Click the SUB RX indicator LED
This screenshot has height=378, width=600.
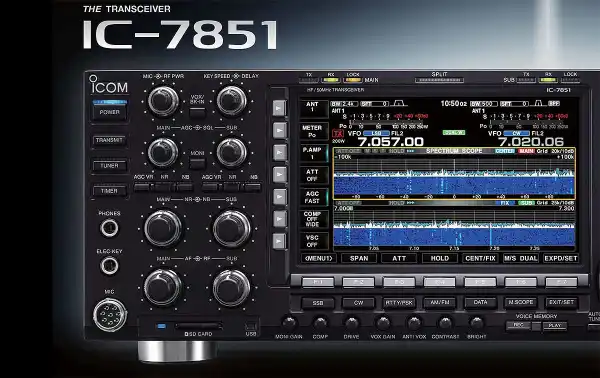[548, 80]
